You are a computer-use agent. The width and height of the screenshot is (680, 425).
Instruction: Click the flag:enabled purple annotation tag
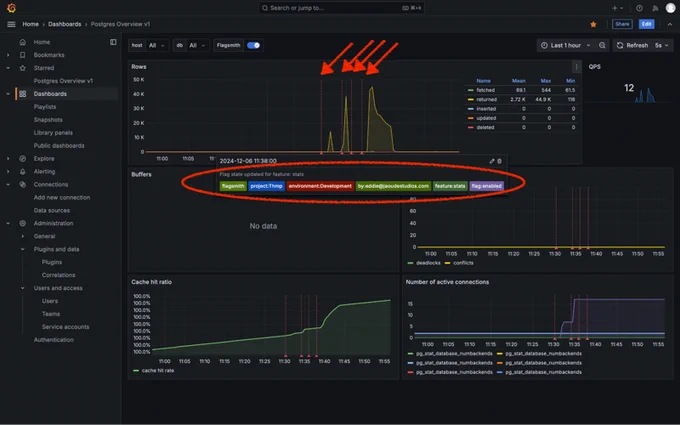tap(486, 186)
